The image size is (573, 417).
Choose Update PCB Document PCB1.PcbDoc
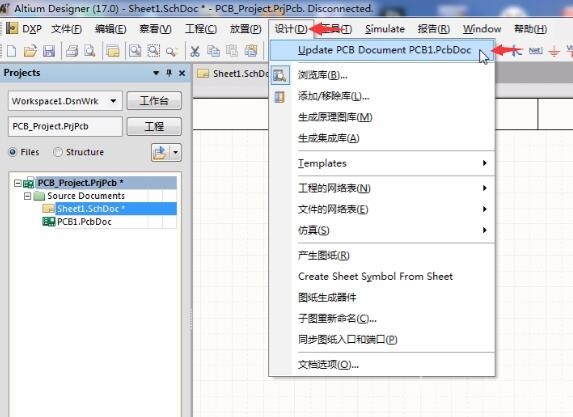click(382, 50)
